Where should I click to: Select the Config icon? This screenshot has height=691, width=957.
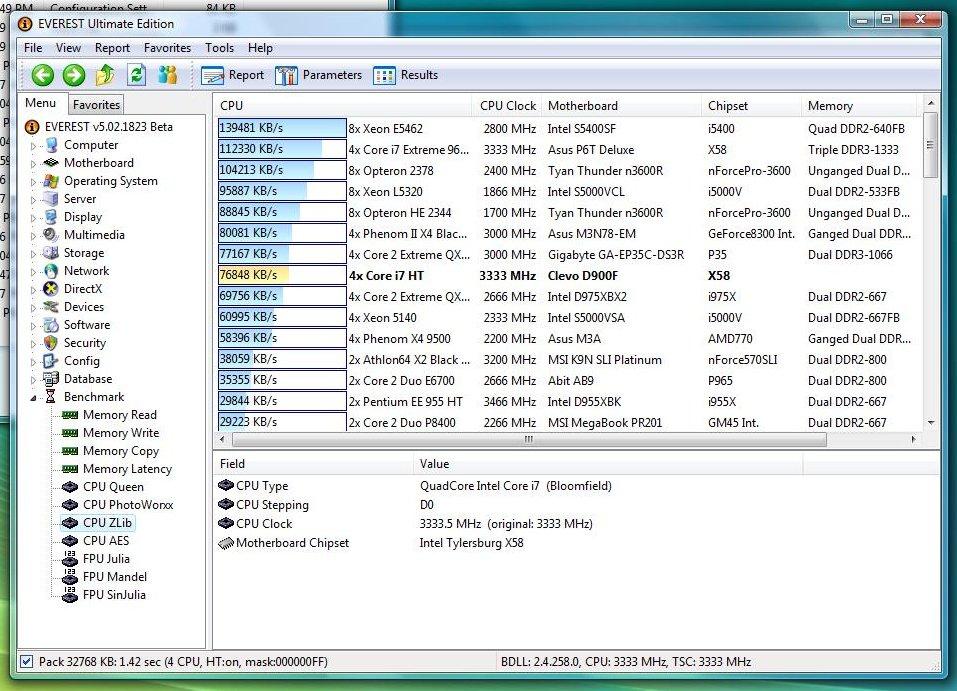tap(51, 361)
